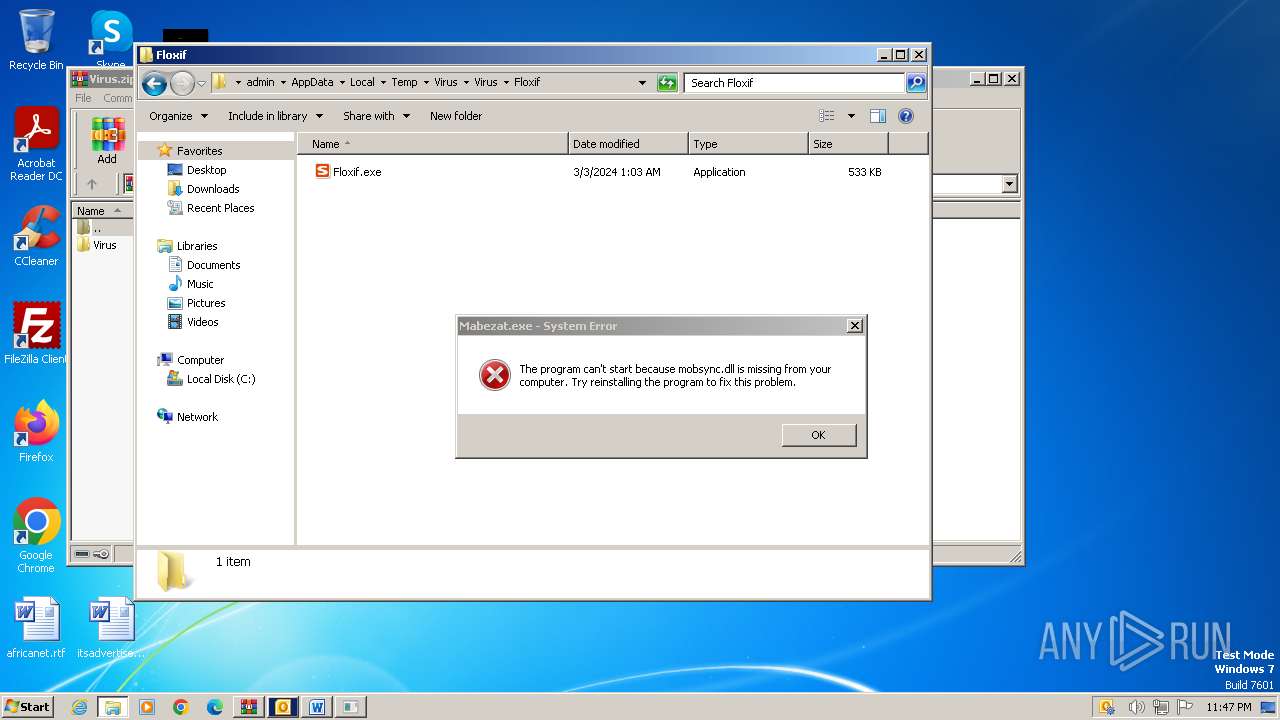Open Include in library menu

pyautogui.click(x=275, y=116)
